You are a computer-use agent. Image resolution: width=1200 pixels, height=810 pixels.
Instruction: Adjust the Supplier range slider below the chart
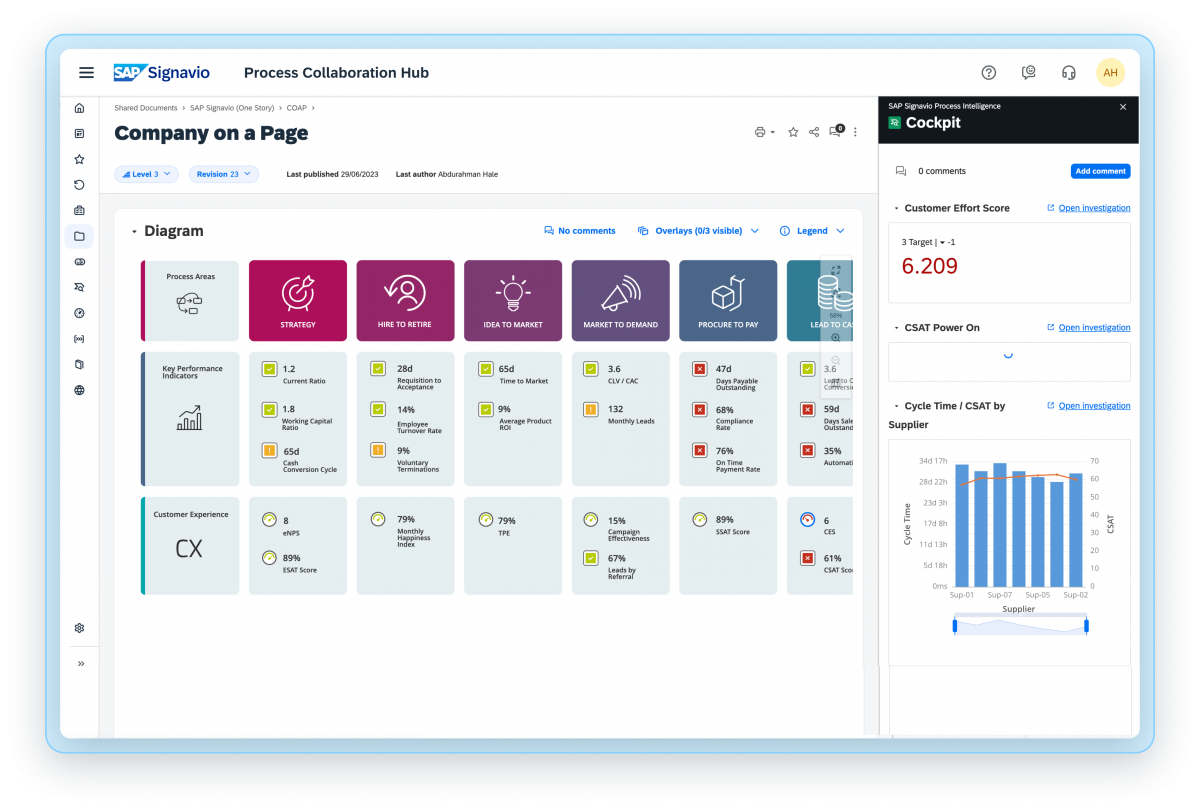(1020, 624)
